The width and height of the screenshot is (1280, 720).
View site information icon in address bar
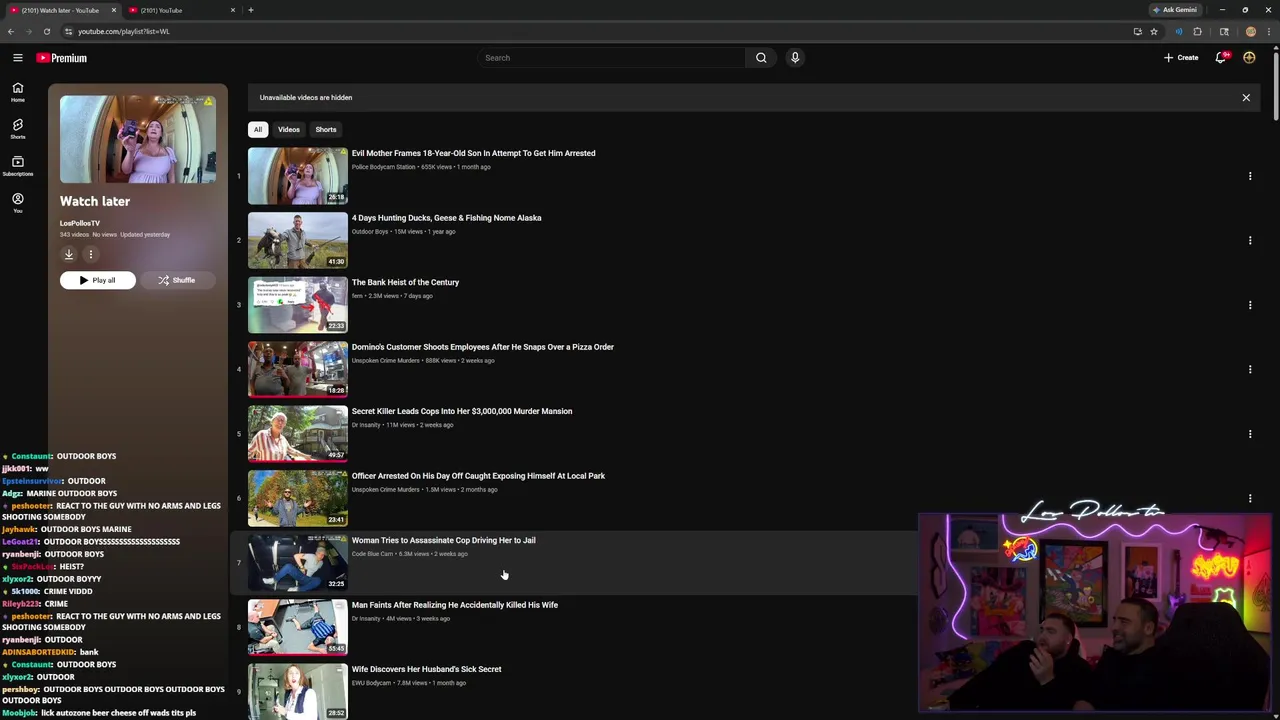click(69, 31)
